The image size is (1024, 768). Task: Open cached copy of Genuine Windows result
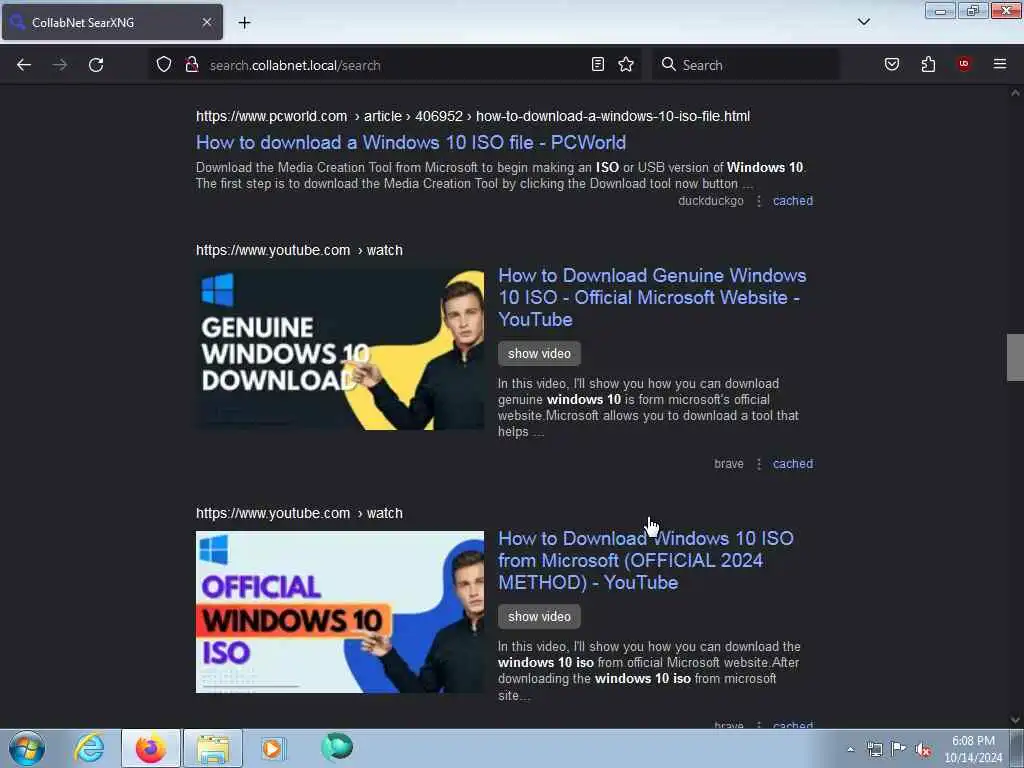coord(793,464)
